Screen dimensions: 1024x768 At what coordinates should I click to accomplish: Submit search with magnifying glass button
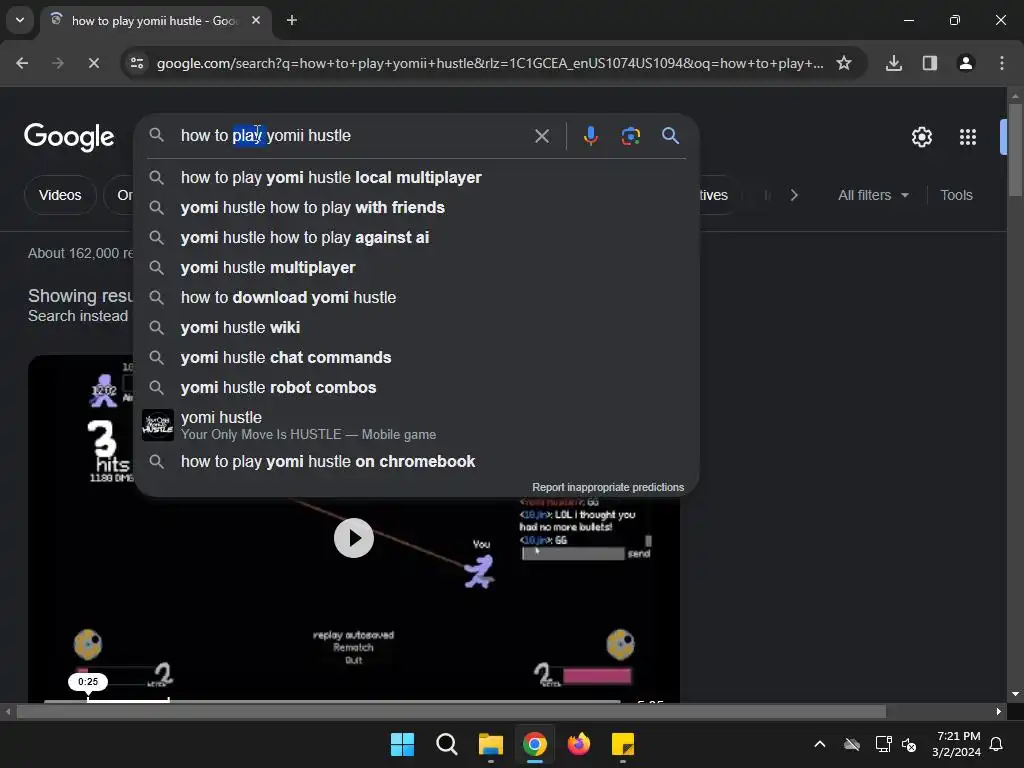click(670, 136)
